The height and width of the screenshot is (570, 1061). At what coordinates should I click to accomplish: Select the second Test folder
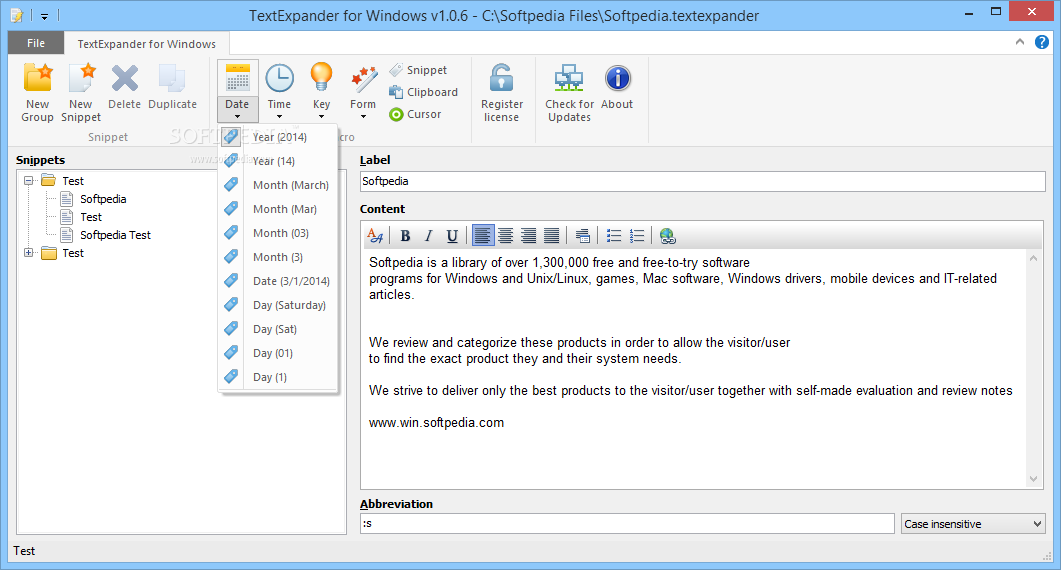point(63,253)
